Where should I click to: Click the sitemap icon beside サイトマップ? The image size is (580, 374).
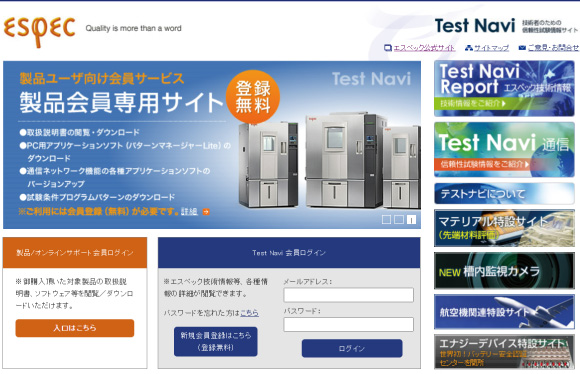[469, 48]
